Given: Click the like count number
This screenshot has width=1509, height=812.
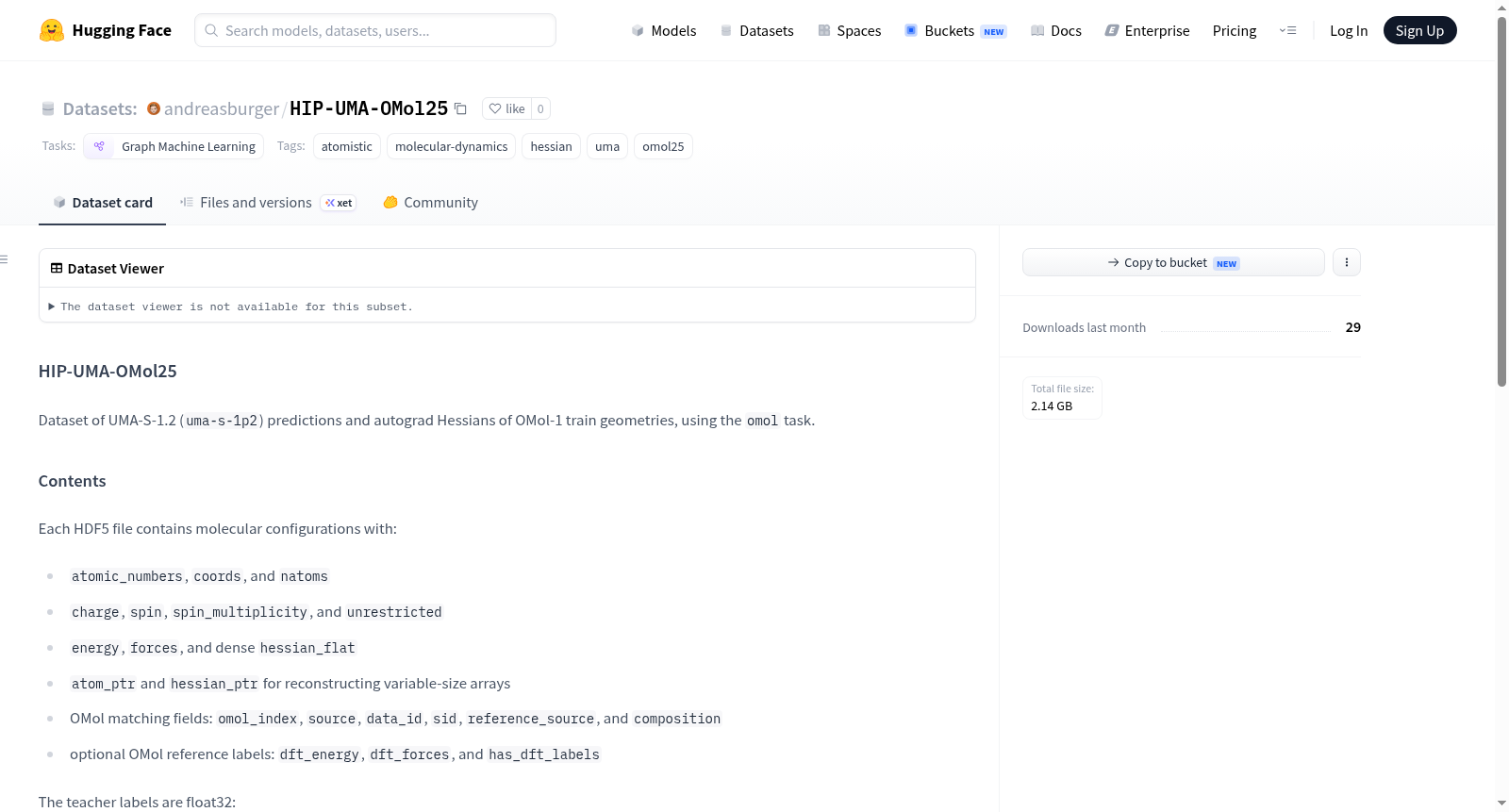Looking at the screenshot, I should 540,108.
